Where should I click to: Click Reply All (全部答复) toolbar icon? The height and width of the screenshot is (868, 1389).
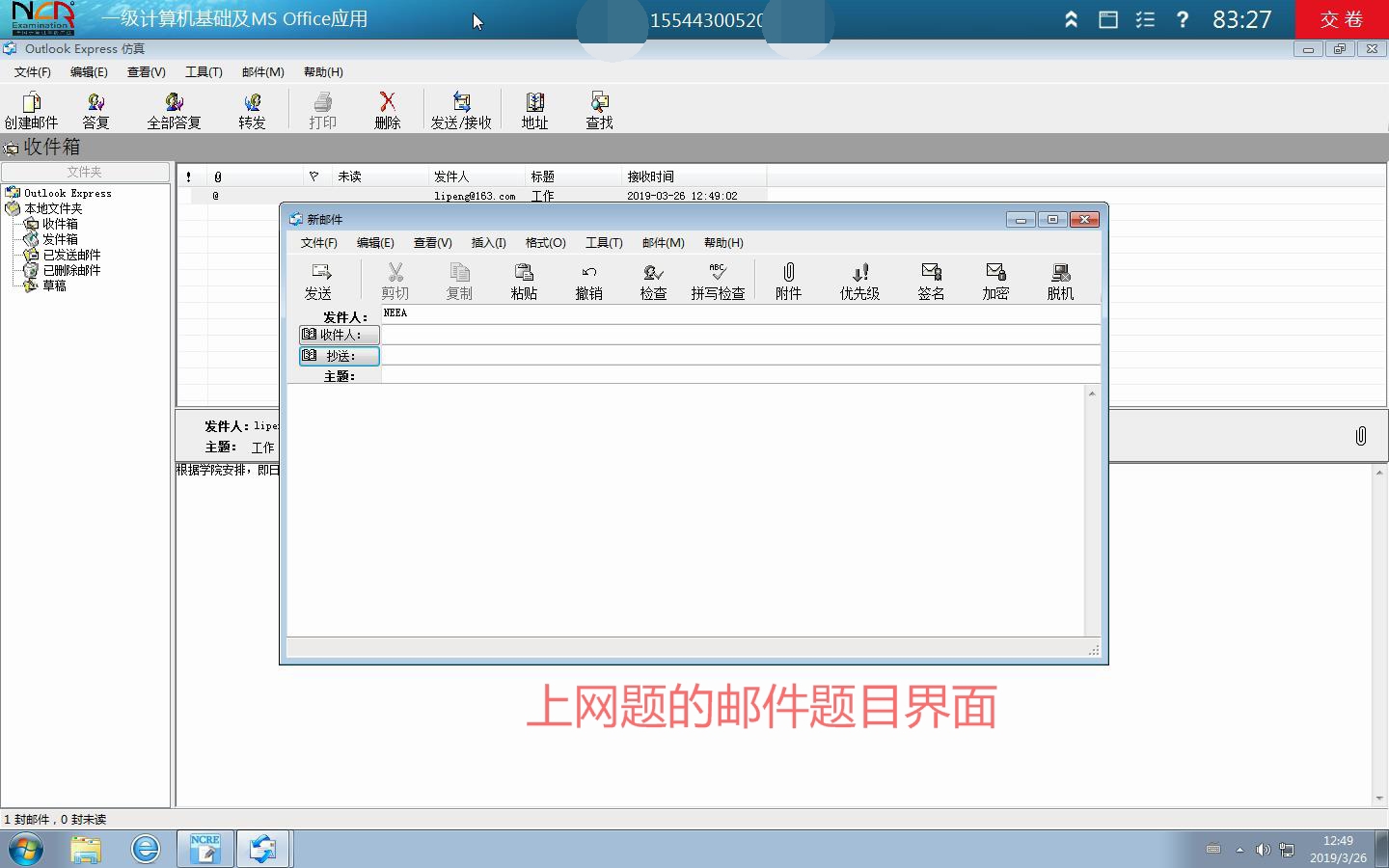(x=174, y=110)
